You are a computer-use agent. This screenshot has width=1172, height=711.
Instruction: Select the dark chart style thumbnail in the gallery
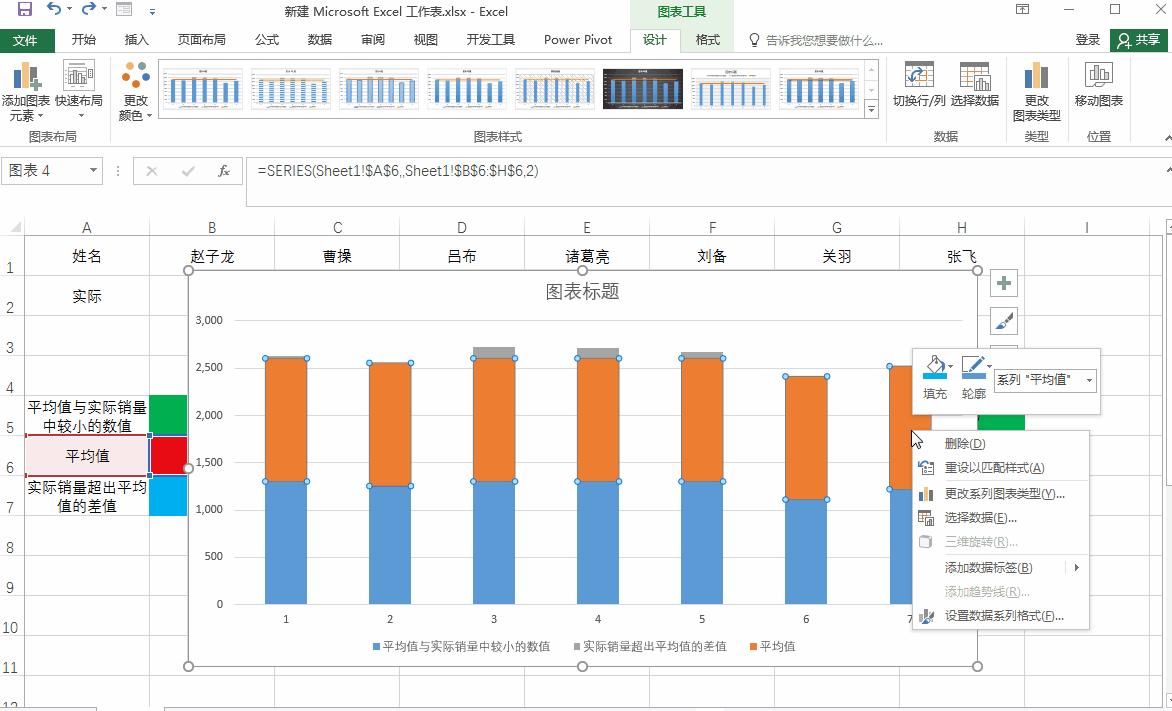click(x=641, y=87)
